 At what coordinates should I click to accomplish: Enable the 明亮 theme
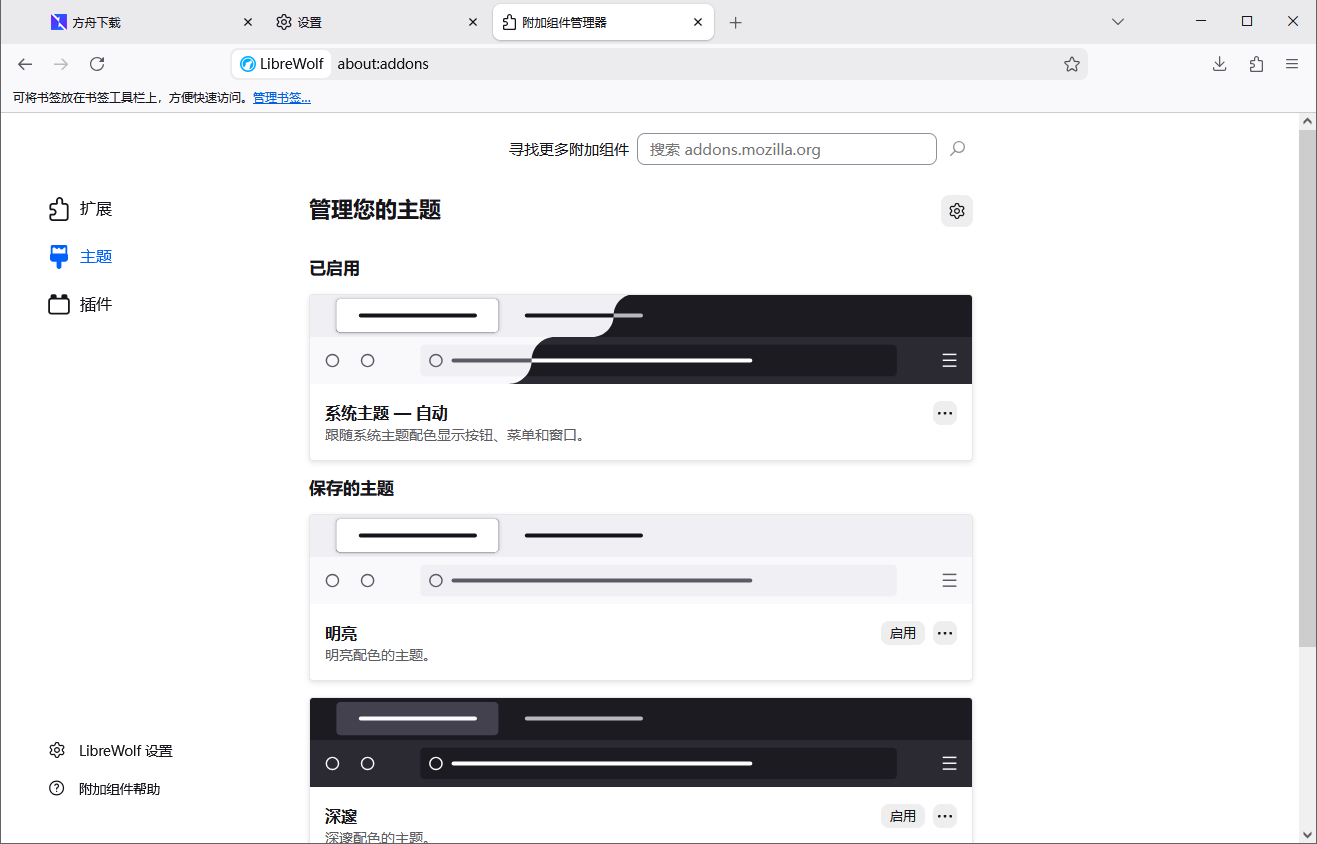[902, 632]
